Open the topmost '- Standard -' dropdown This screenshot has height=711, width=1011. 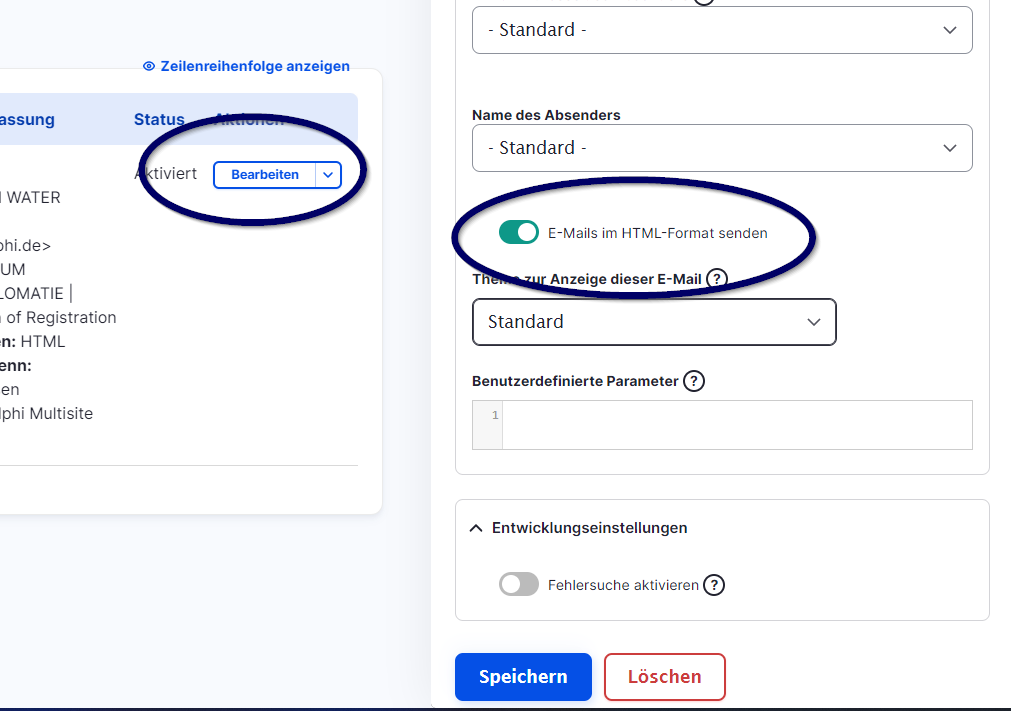point(721,30)
